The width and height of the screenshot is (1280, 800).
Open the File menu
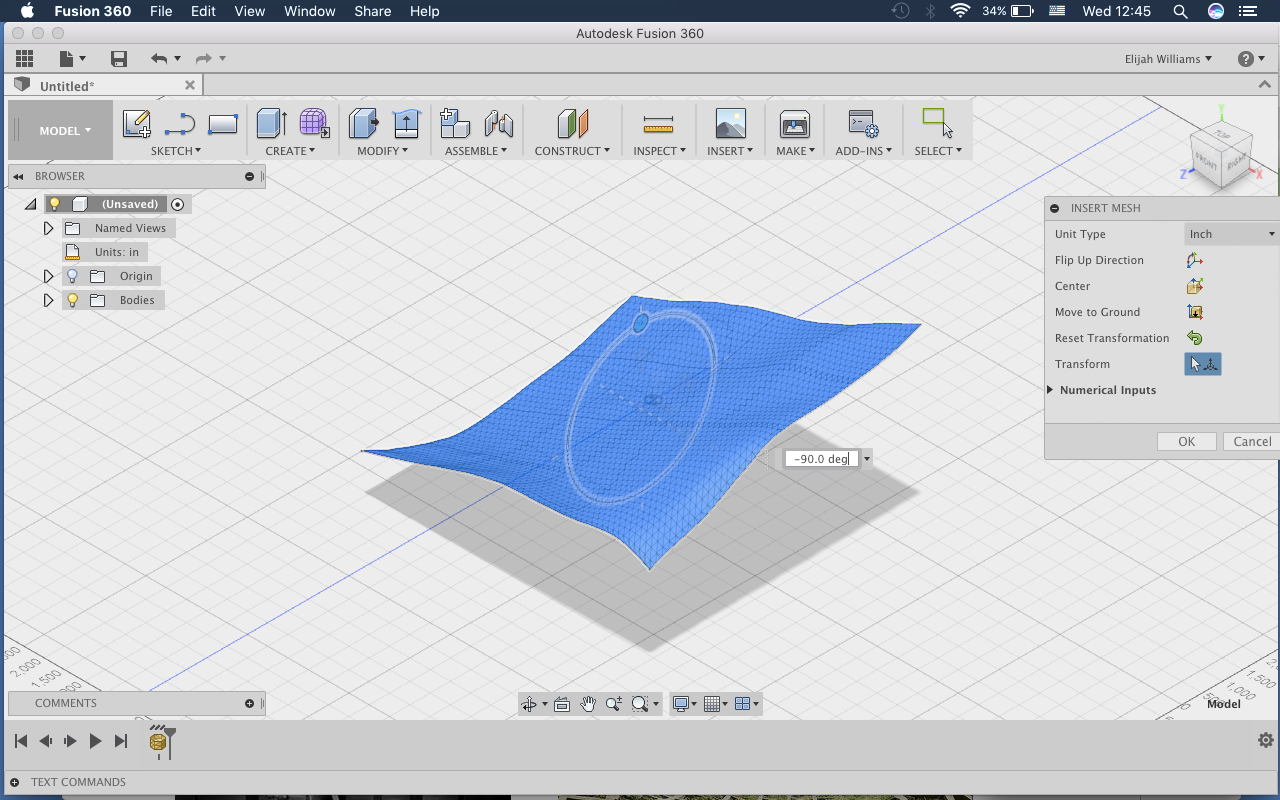(x=160, y=11)
